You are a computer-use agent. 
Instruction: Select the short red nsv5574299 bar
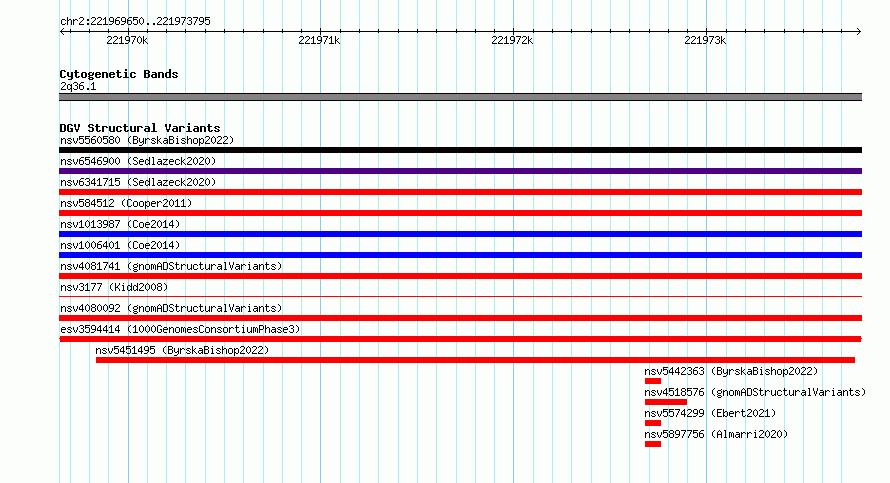653,423
